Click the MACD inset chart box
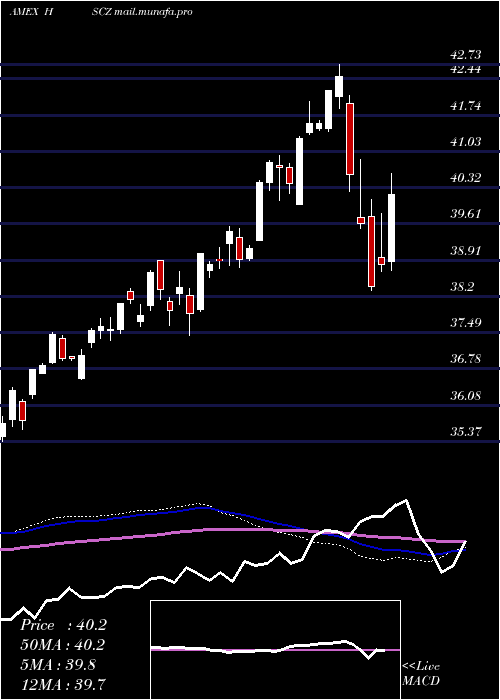Screen dimensions: 500x700 275,650
